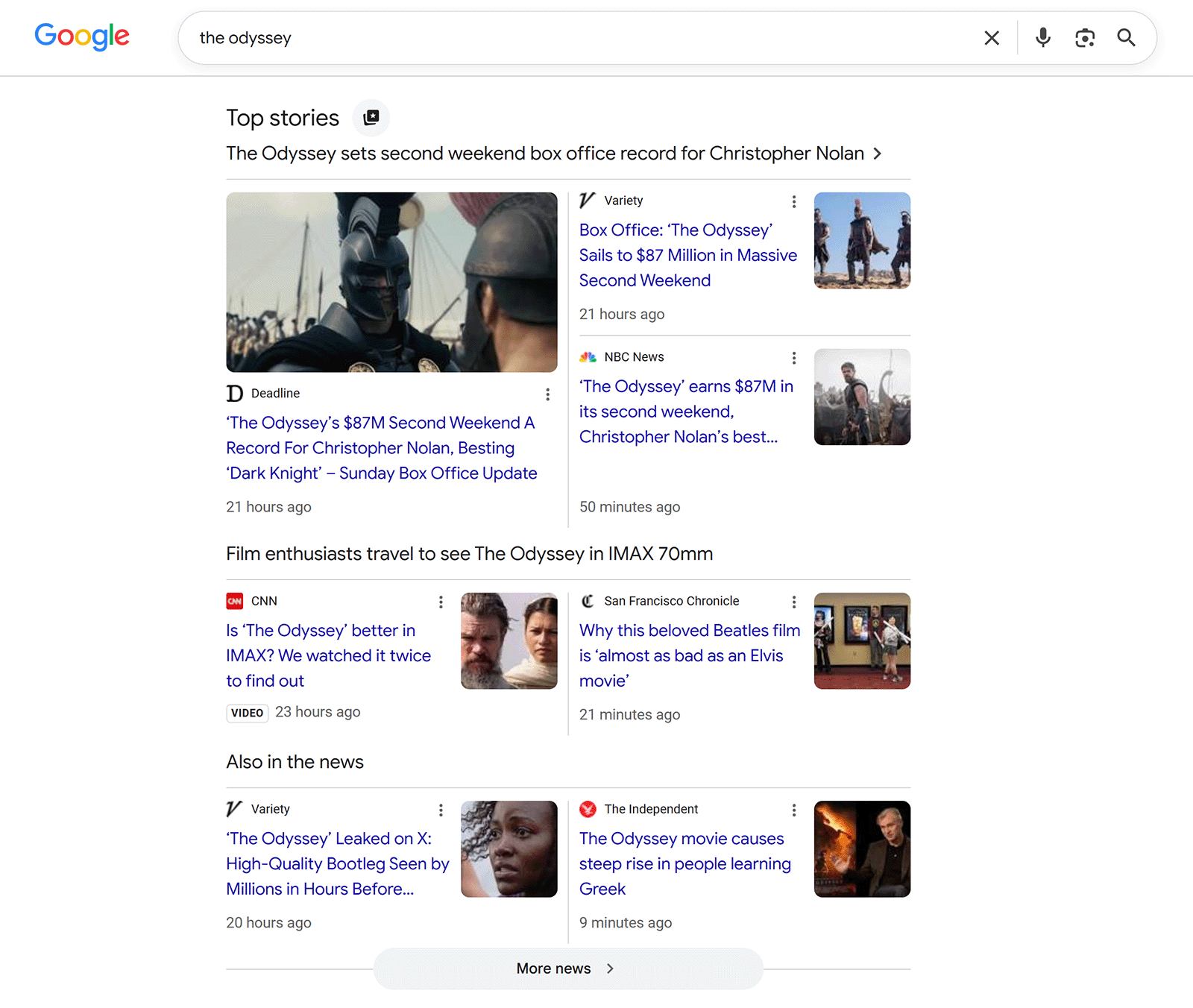Click the '23 hours ago' timestamp
1193x1008 pixels.
click(318, 712)
